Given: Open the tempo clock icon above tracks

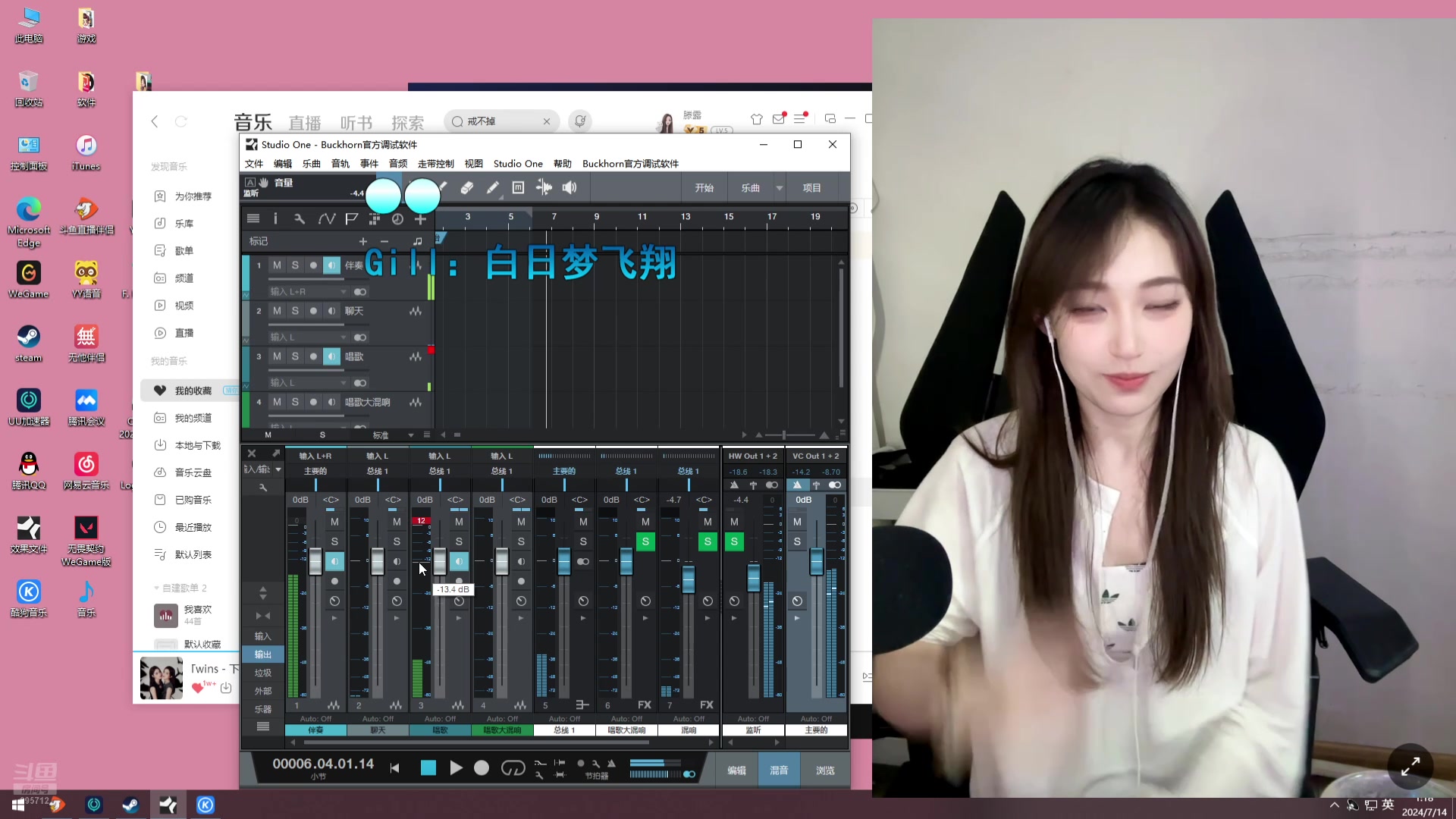Looking at the screenshot, I should coord(397,218).
